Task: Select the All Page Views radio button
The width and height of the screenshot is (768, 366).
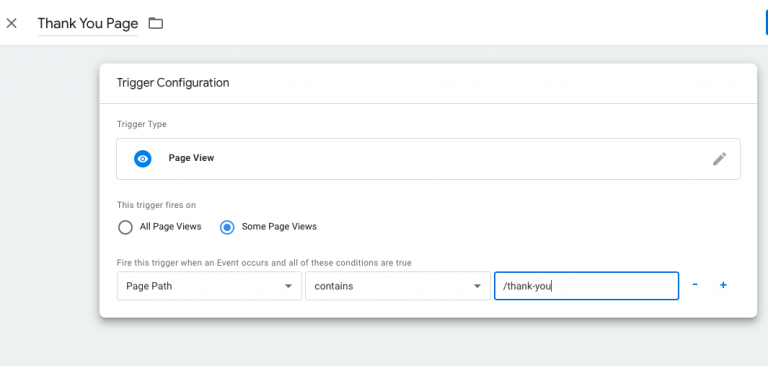Action: click(x=125, y=227)
